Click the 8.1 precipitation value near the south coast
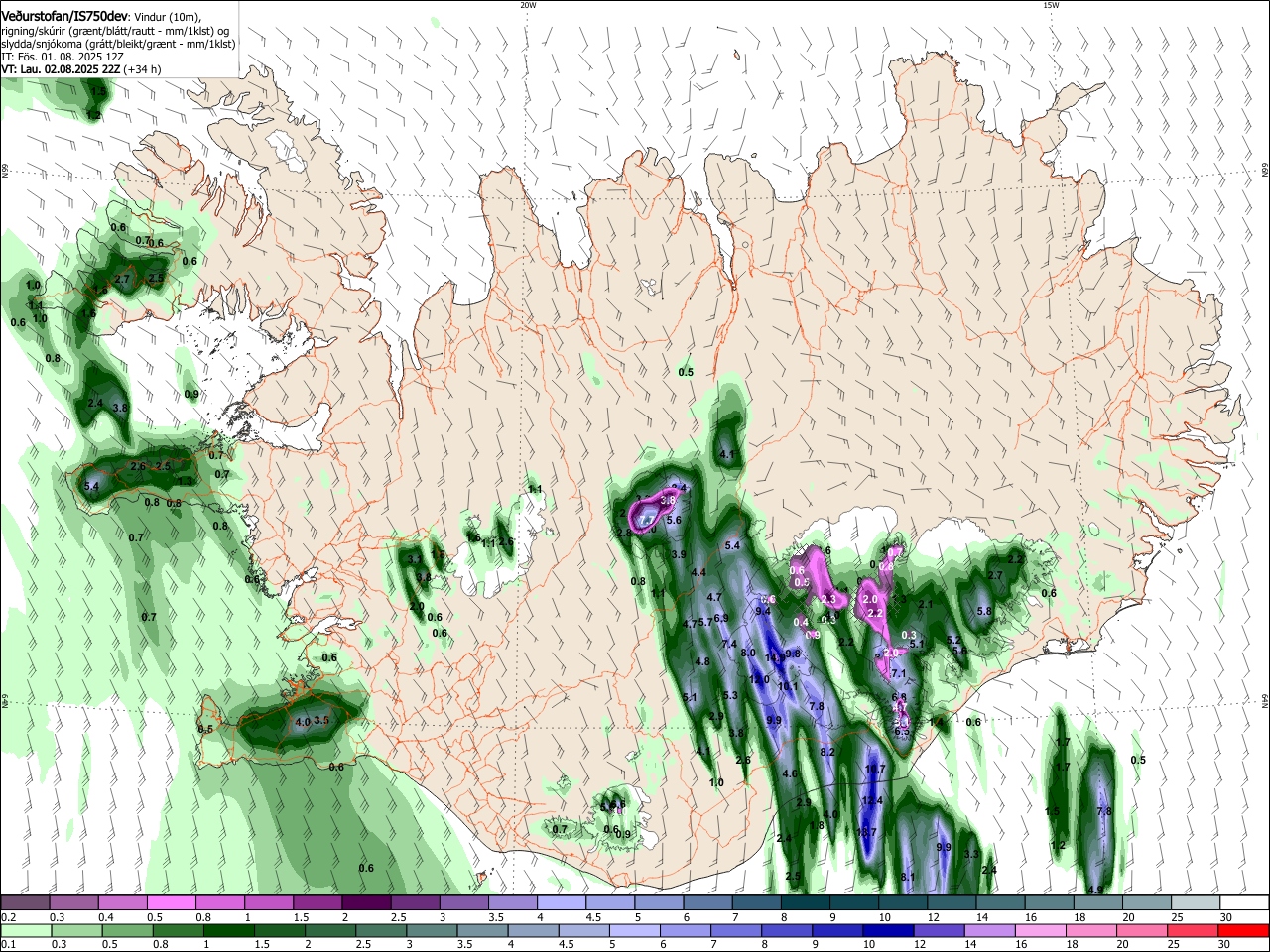The width and height of the screenshot is (1270, 952). [x=908, y=877]
